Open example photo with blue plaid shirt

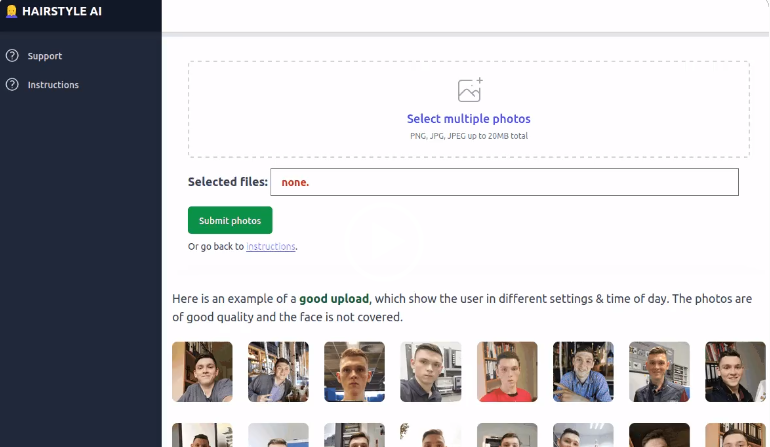click(583, 372)
